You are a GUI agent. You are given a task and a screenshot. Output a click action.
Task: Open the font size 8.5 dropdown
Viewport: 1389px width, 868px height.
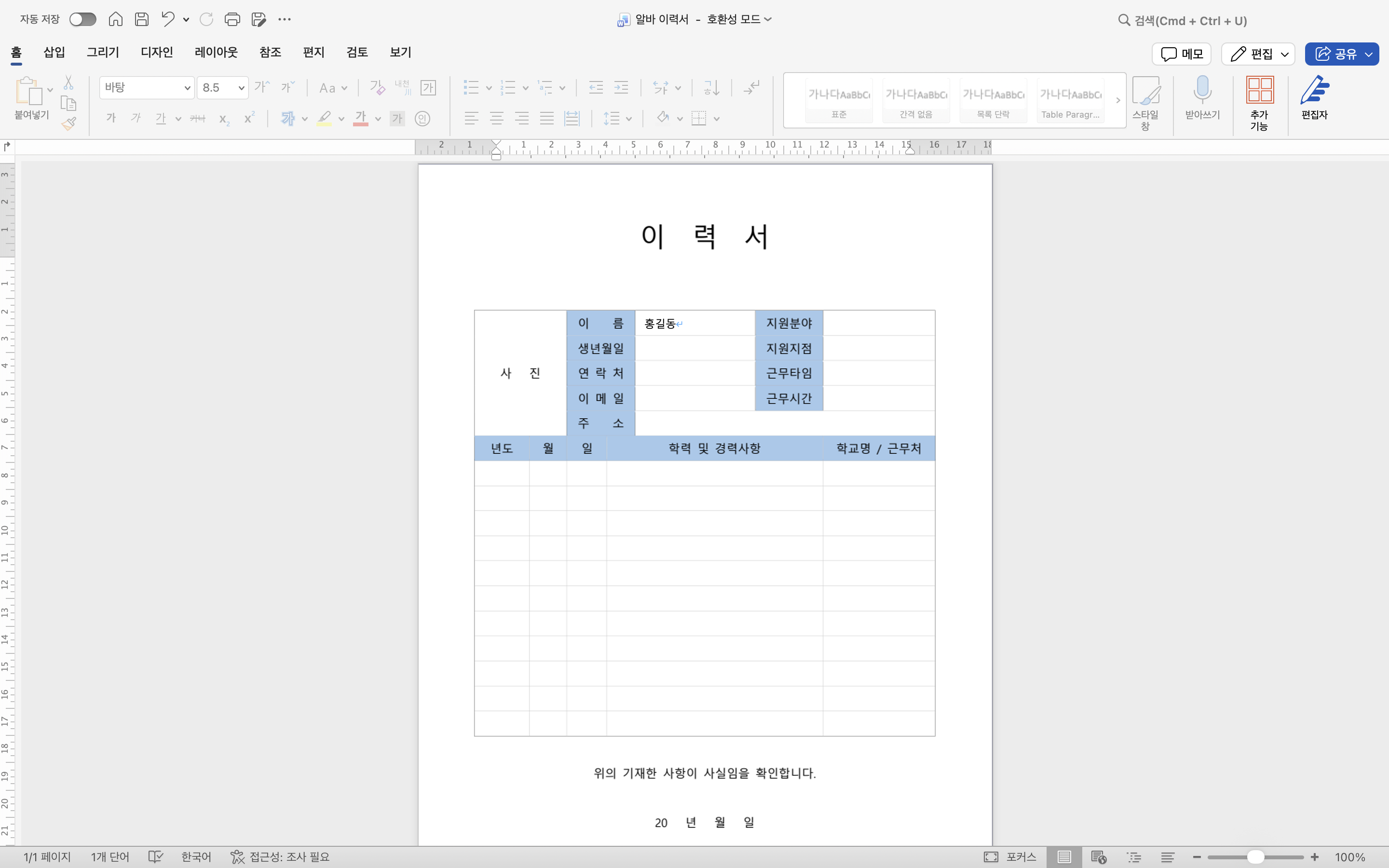(x=241, y=88)
